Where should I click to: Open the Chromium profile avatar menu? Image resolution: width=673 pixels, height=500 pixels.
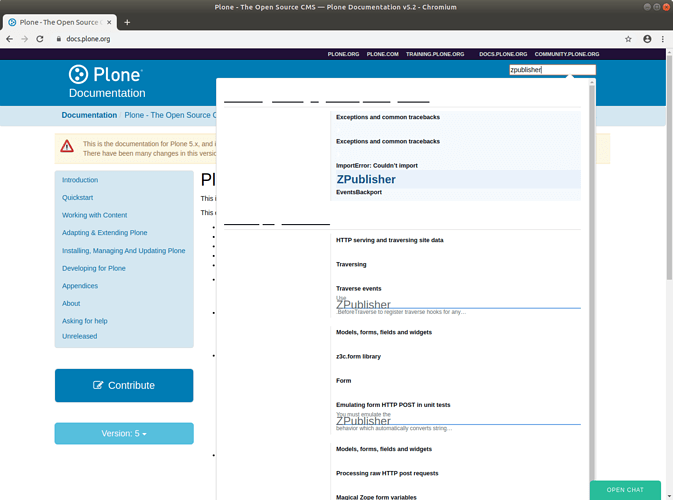click(x=647, y=39)
